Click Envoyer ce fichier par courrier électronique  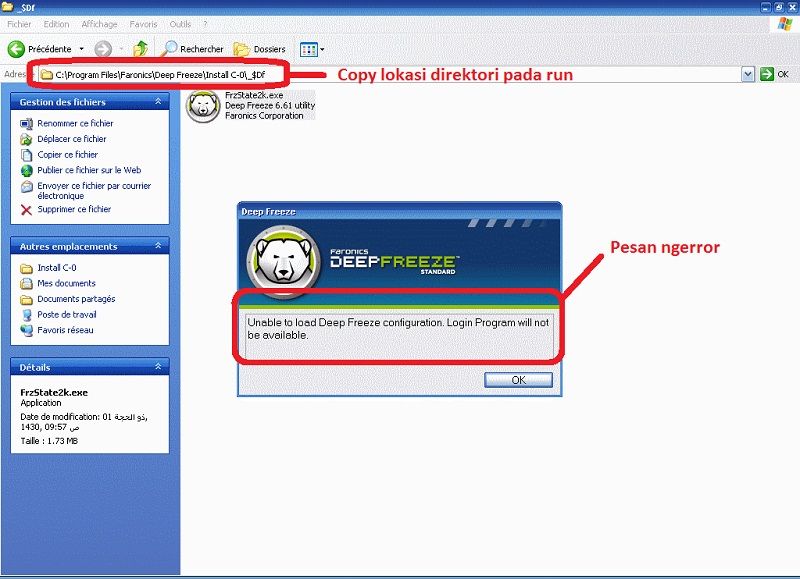94,191
